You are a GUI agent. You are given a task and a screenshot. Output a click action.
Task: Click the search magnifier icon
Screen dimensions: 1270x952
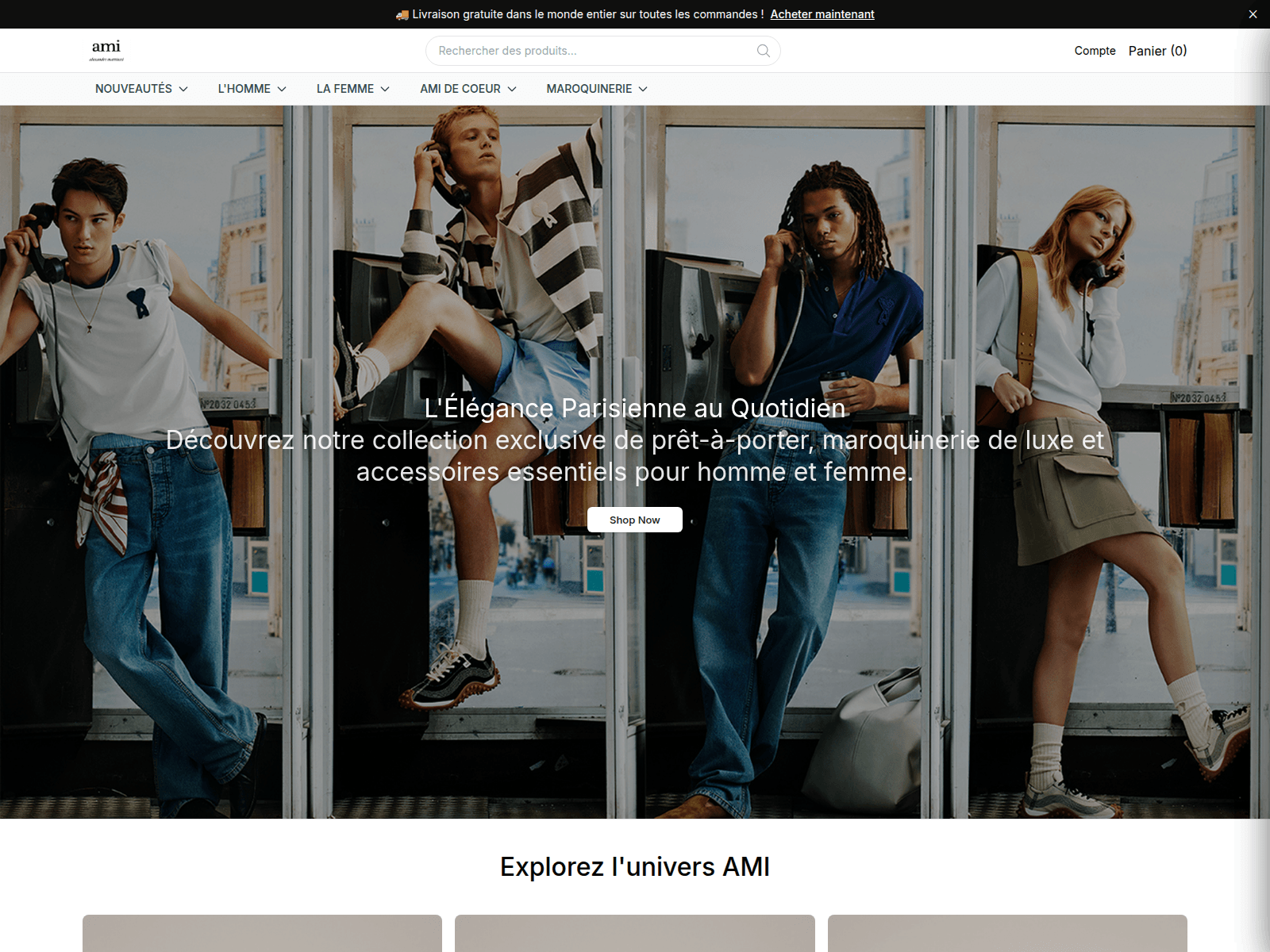coord(764,51)
